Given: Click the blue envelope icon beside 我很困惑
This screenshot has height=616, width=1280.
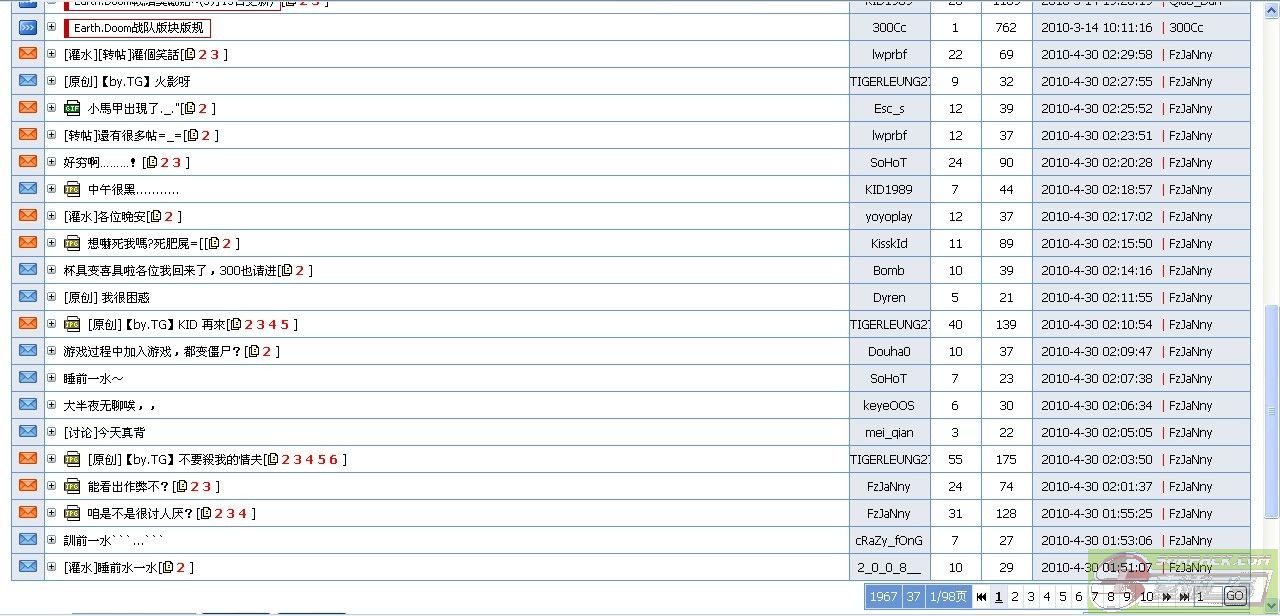Looking at the screenshot, I should [x=27, y=296].
